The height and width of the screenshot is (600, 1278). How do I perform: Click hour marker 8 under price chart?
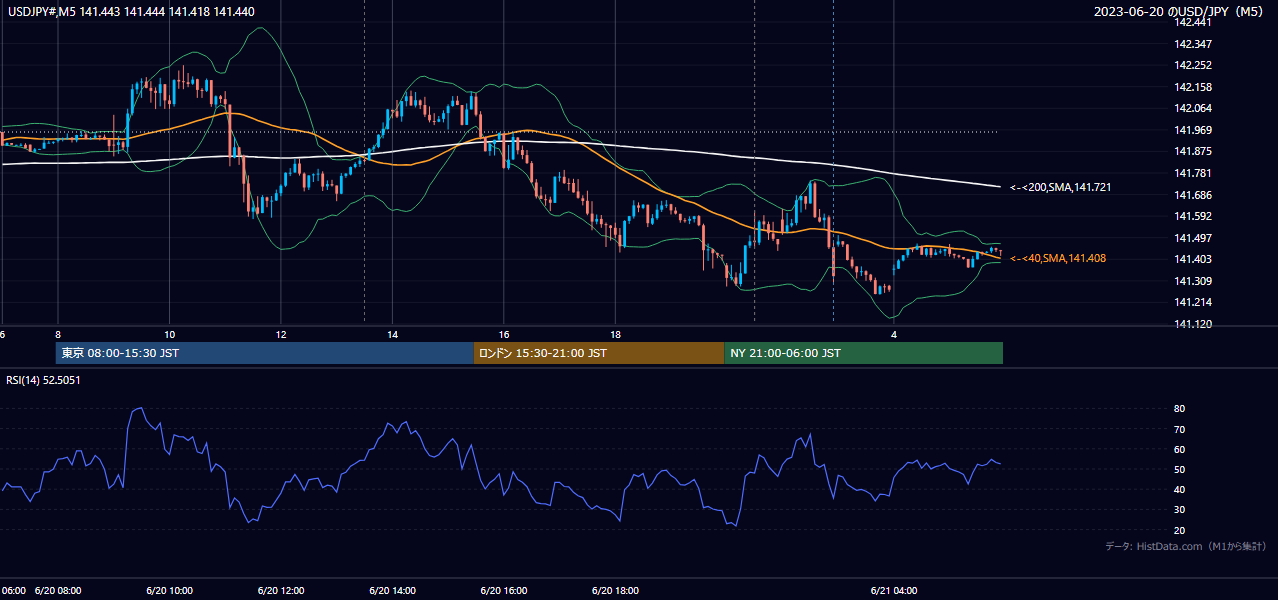58,334
